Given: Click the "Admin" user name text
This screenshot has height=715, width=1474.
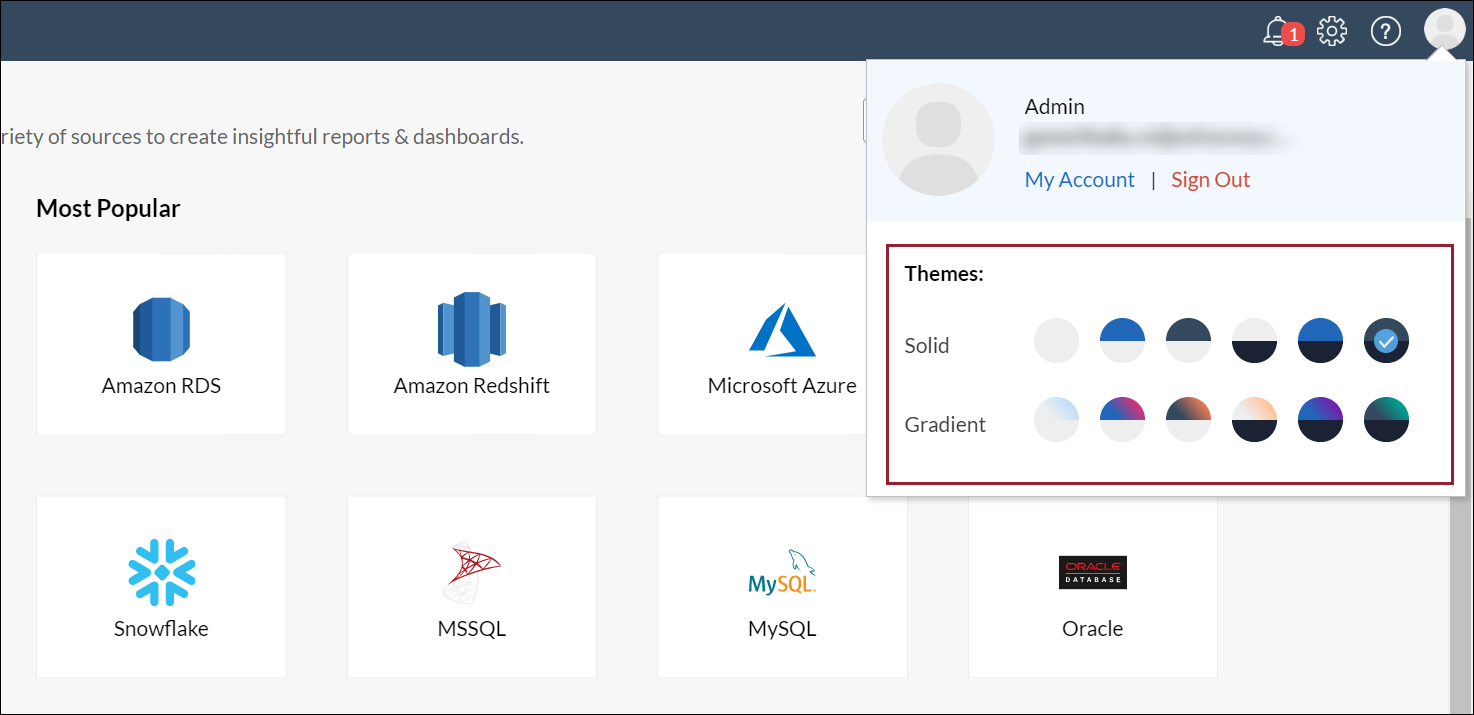Looking at the screenshot, I should (x=1055, y=107).
